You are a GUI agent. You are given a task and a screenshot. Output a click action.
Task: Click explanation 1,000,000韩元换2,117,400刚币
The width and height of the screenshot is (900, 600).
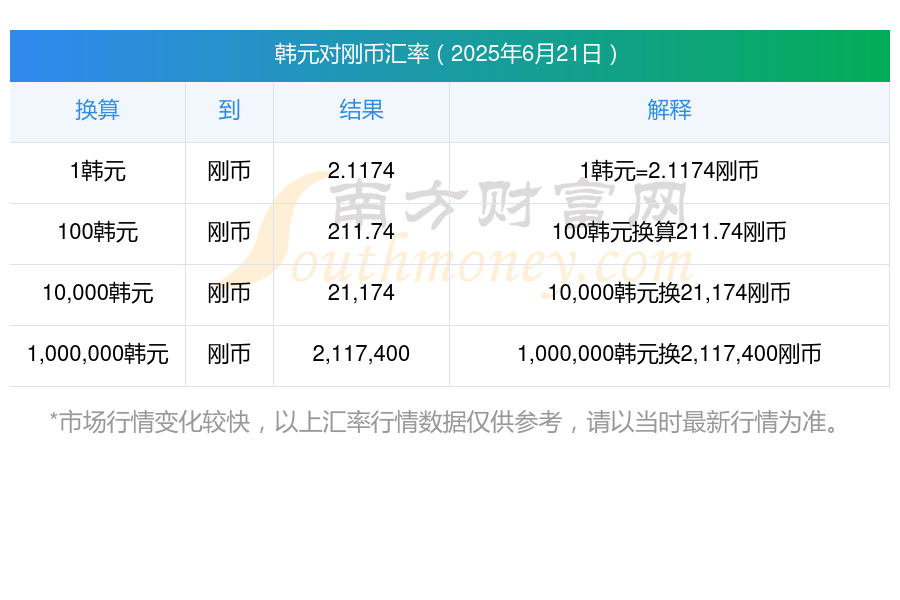[x=669, y=354]
